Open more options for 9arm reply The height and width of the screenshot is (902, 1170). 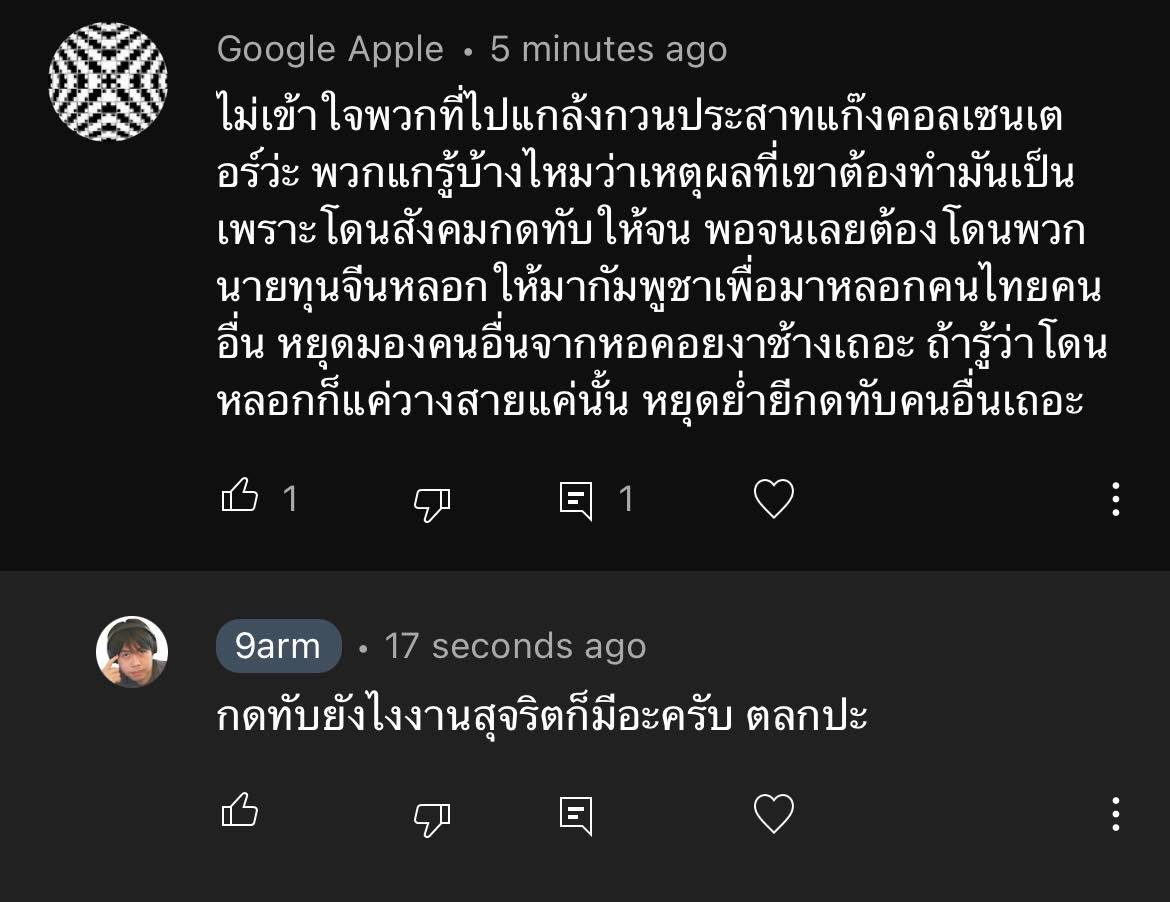click(x=1116, y=814)
